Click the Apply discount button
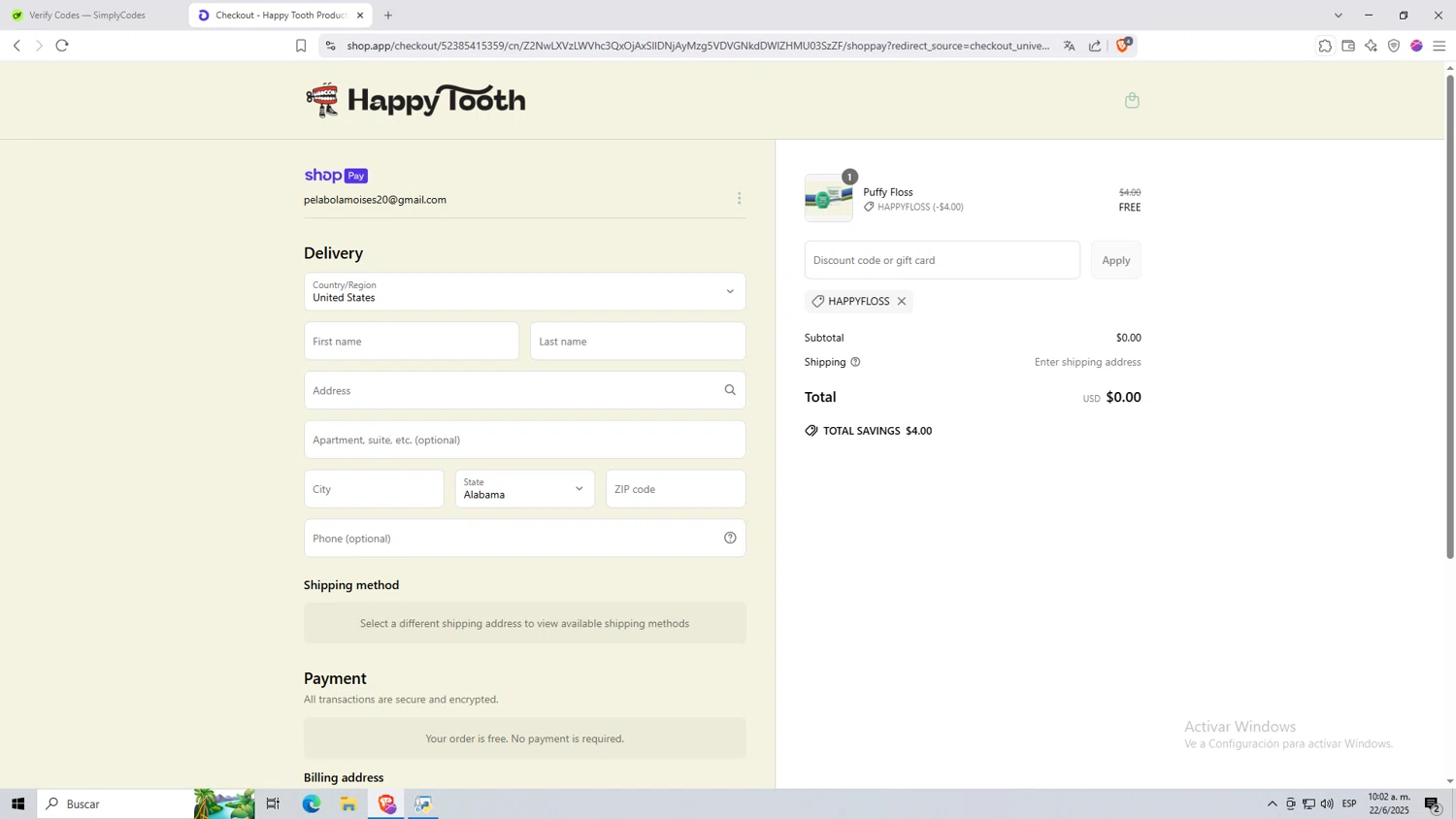The width and height of the screenshot is (1456, 819). point(1116,260)
